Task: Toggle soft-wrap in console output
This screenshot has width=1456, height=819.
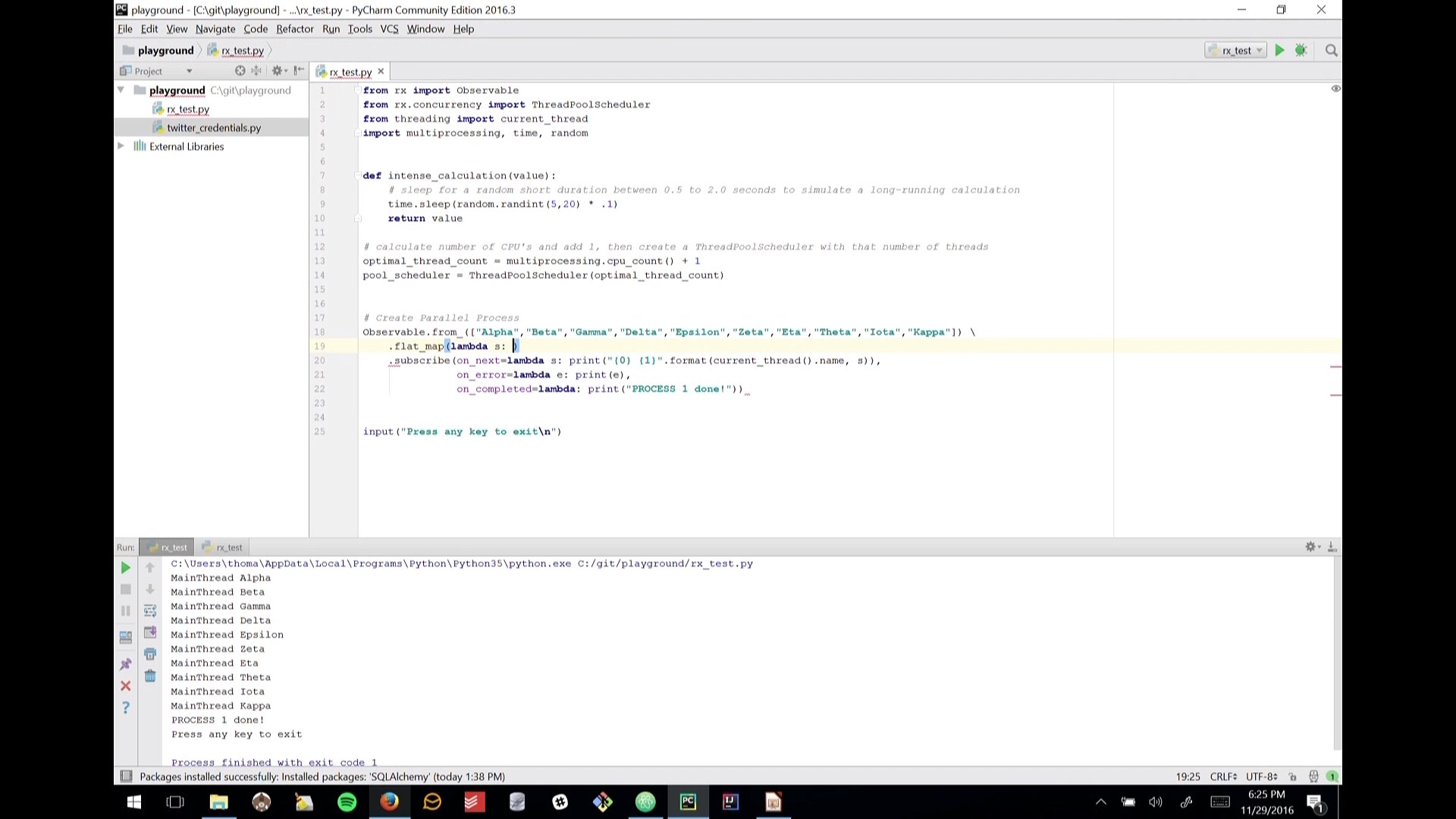Action: 150,610
